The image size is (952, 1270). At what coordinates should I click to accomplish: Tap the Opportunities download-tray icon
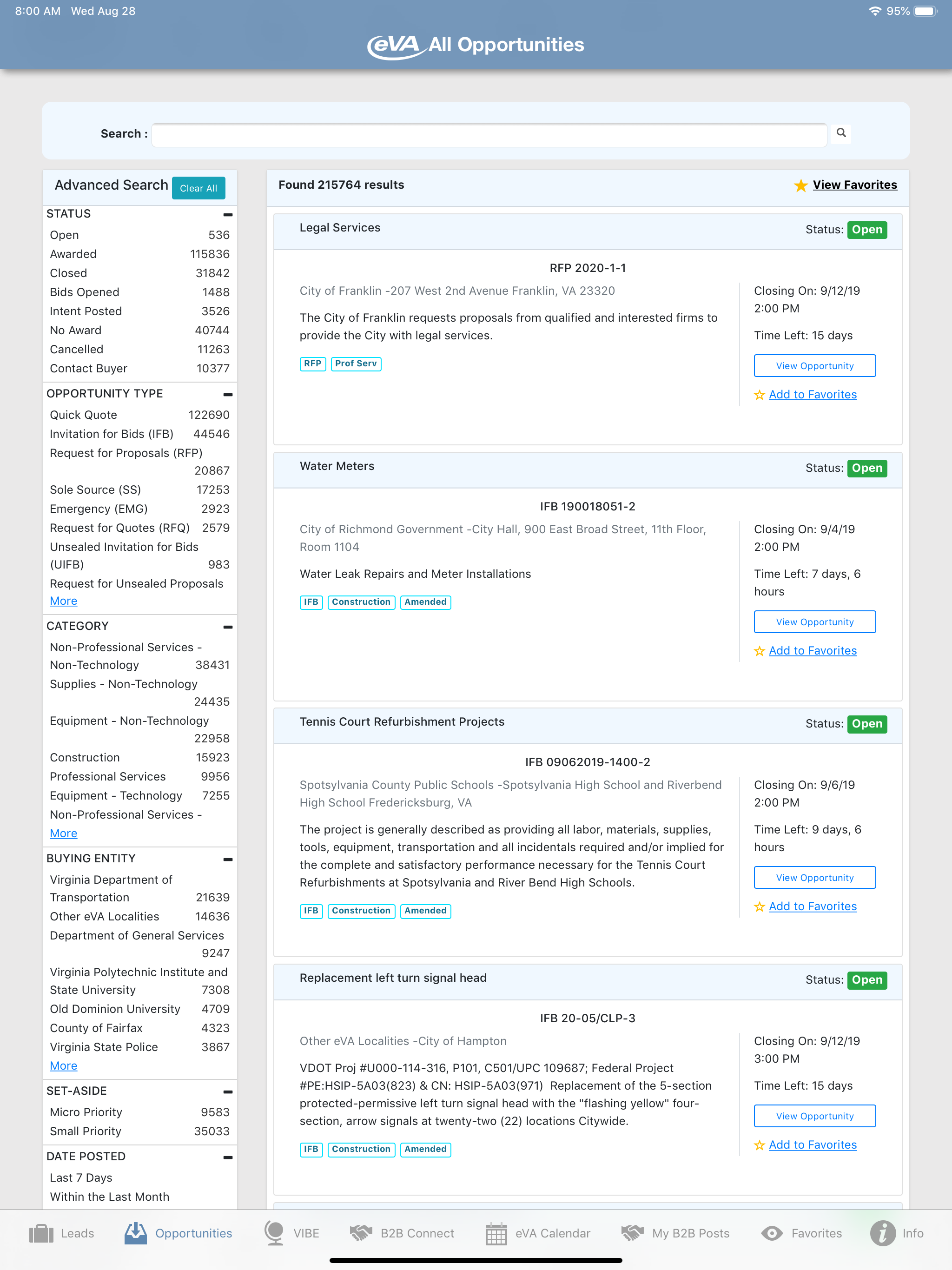pyautogui.click(x=136, y=1233)
